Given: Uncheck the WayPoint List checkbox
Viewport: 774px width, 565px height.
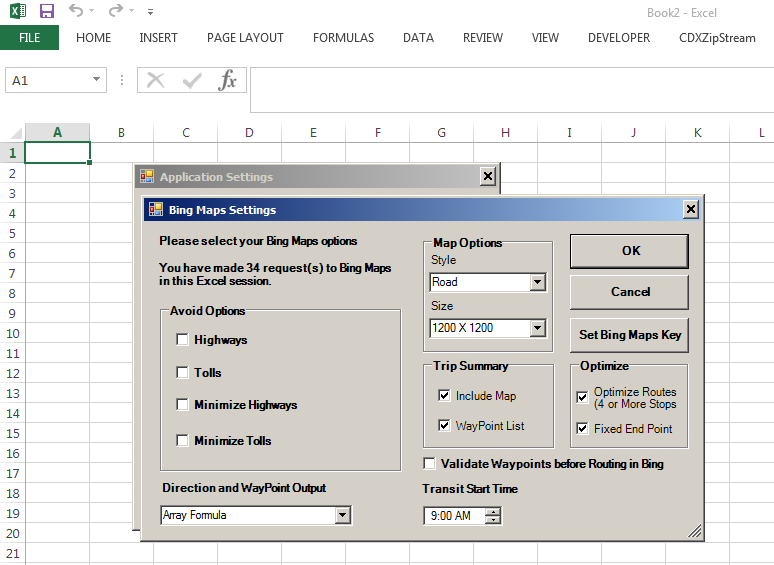Looking at the screenshot, I should (x=444, y=425).
